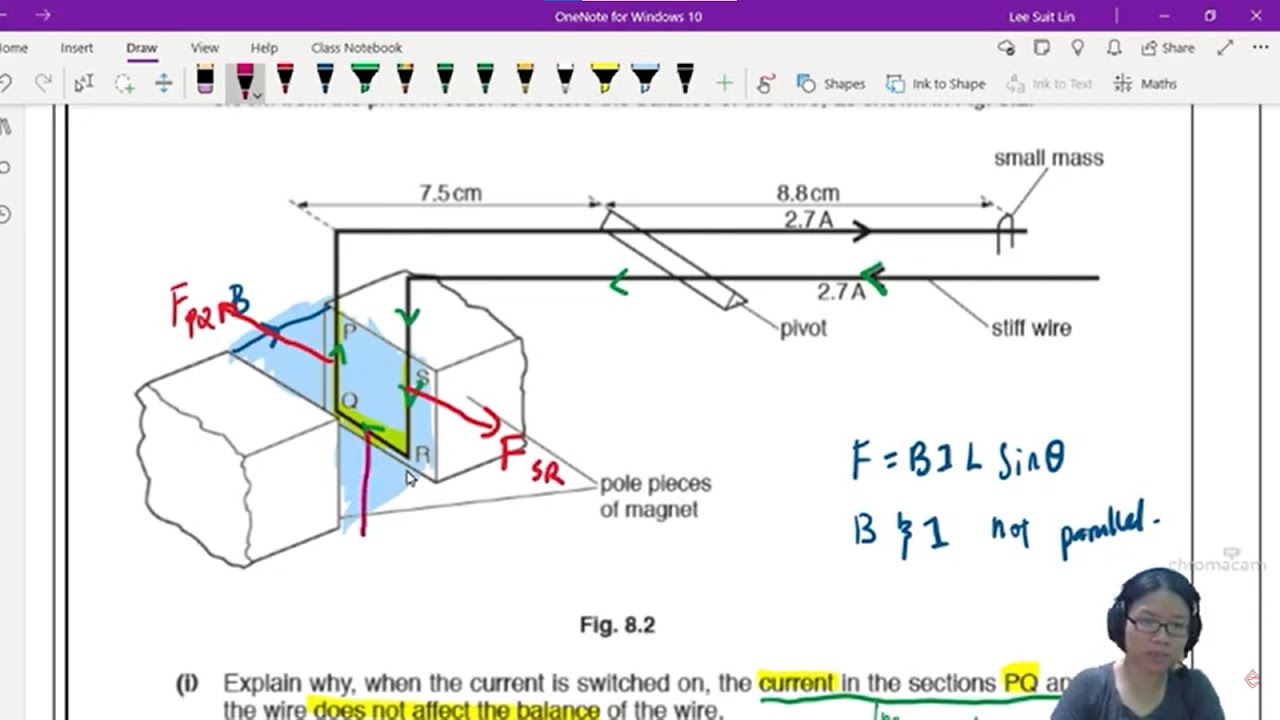Click the forward navigation arrow in title bar
Screen dimensions: 1280x720
coord(42,15)
